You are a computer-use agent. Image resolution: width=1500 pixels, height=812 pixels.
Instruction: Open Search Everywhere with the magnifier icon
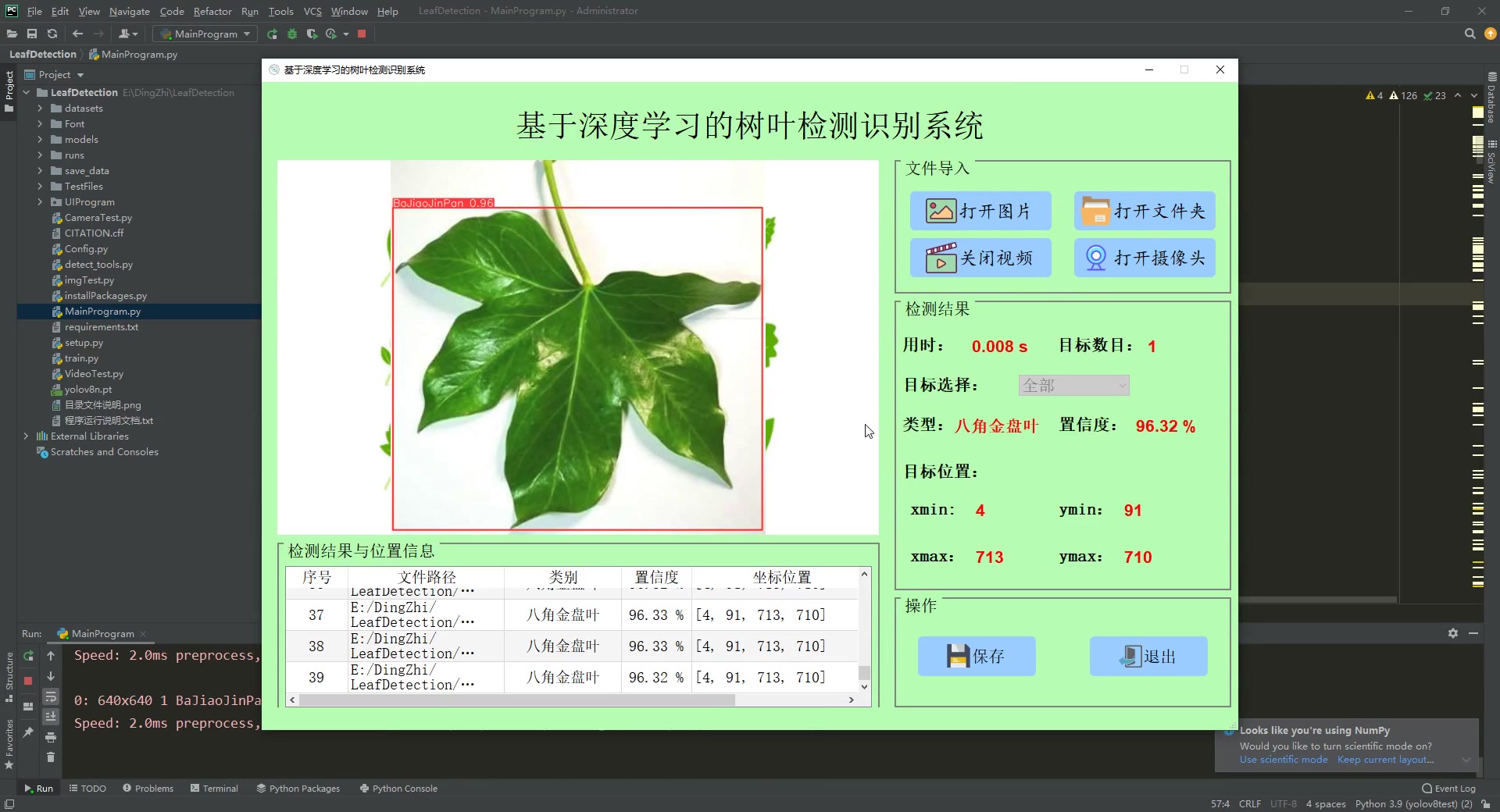[1470, 34]
